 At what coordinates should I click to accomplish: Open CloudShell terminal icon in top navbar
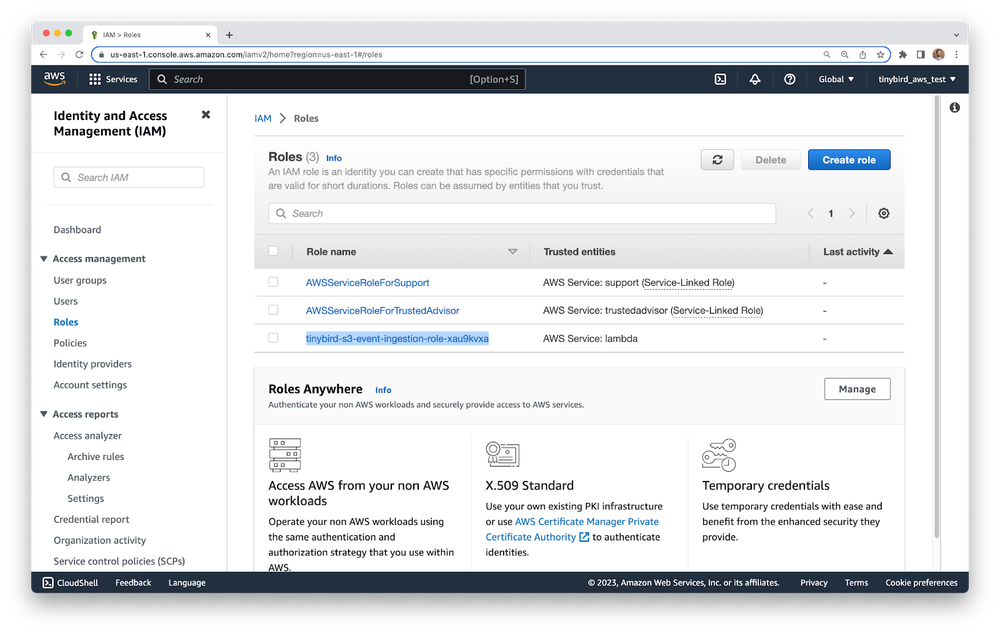720,79
